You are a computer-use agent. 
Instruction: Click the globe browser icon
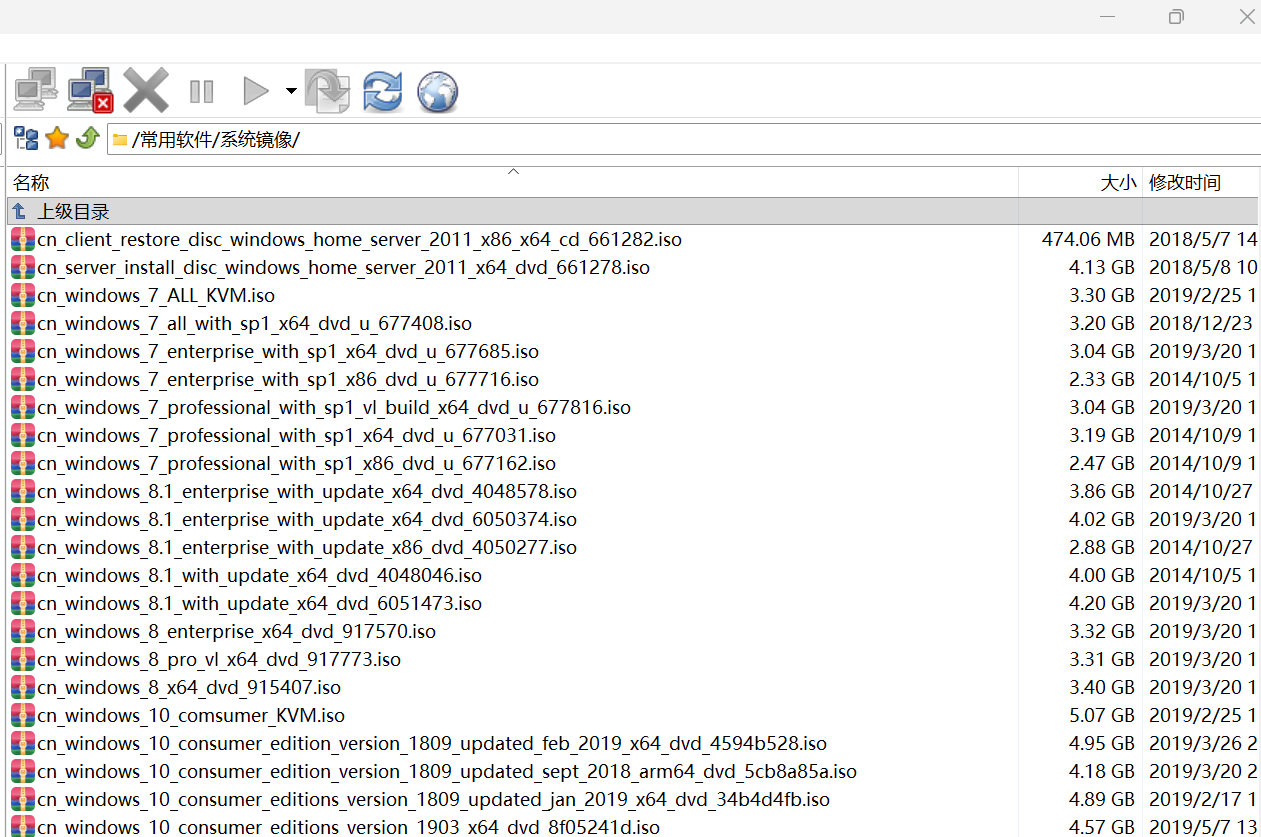tap(437, 91)
